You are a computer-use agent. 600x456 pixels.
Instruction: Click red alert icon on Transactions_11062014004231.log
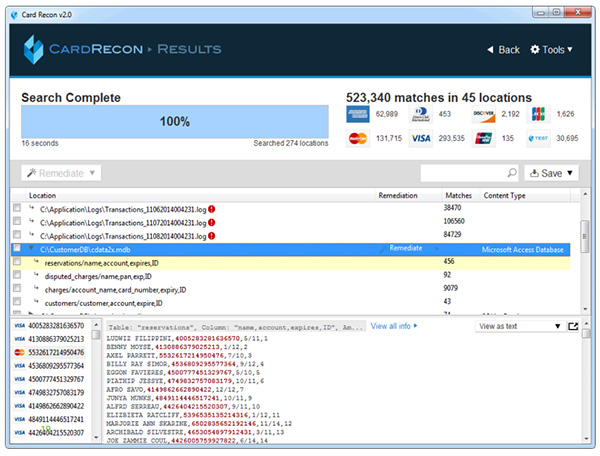tap(212, 209)
